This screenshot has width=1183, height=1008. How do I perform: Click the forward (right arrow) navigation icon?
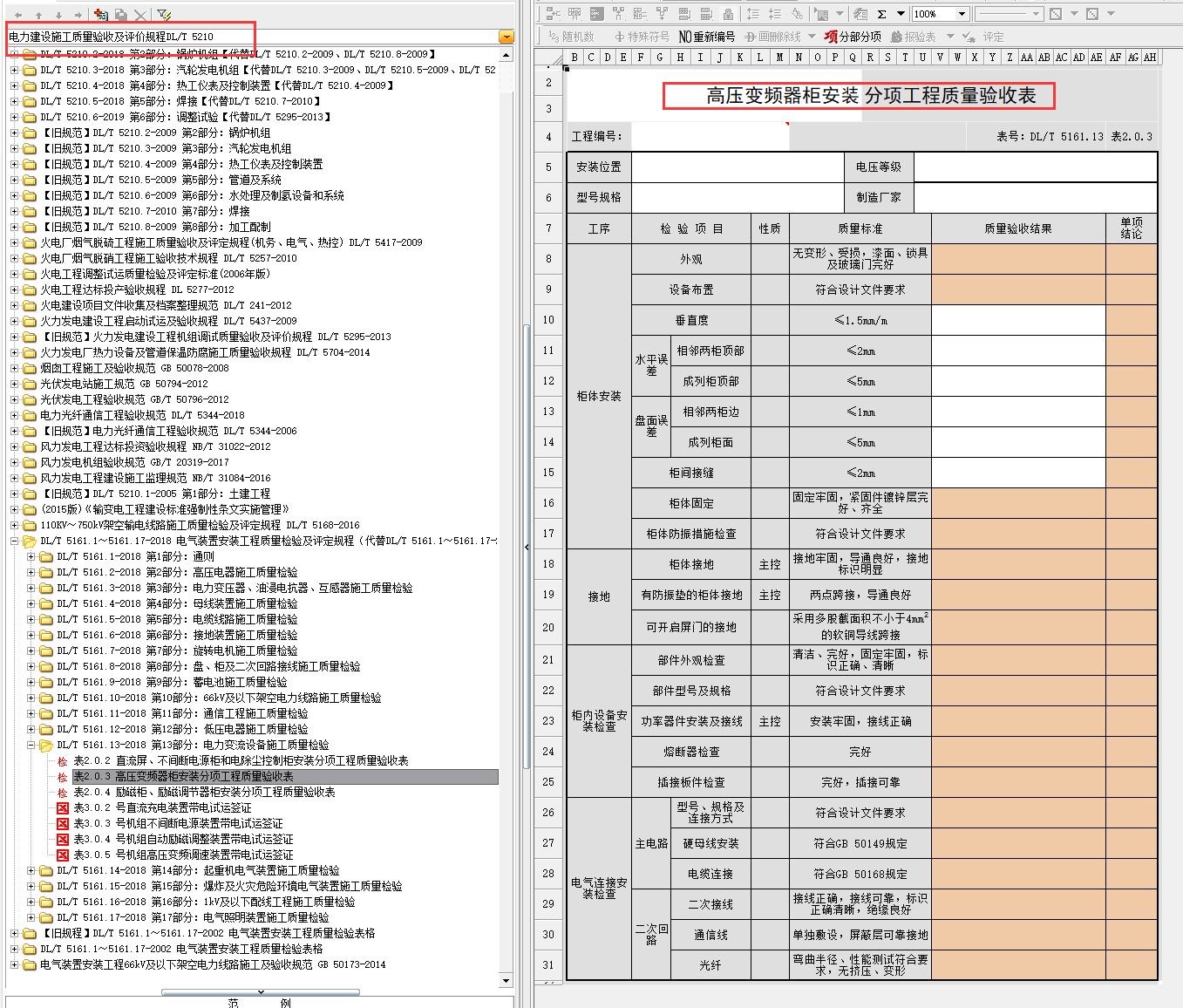[78, 15]
